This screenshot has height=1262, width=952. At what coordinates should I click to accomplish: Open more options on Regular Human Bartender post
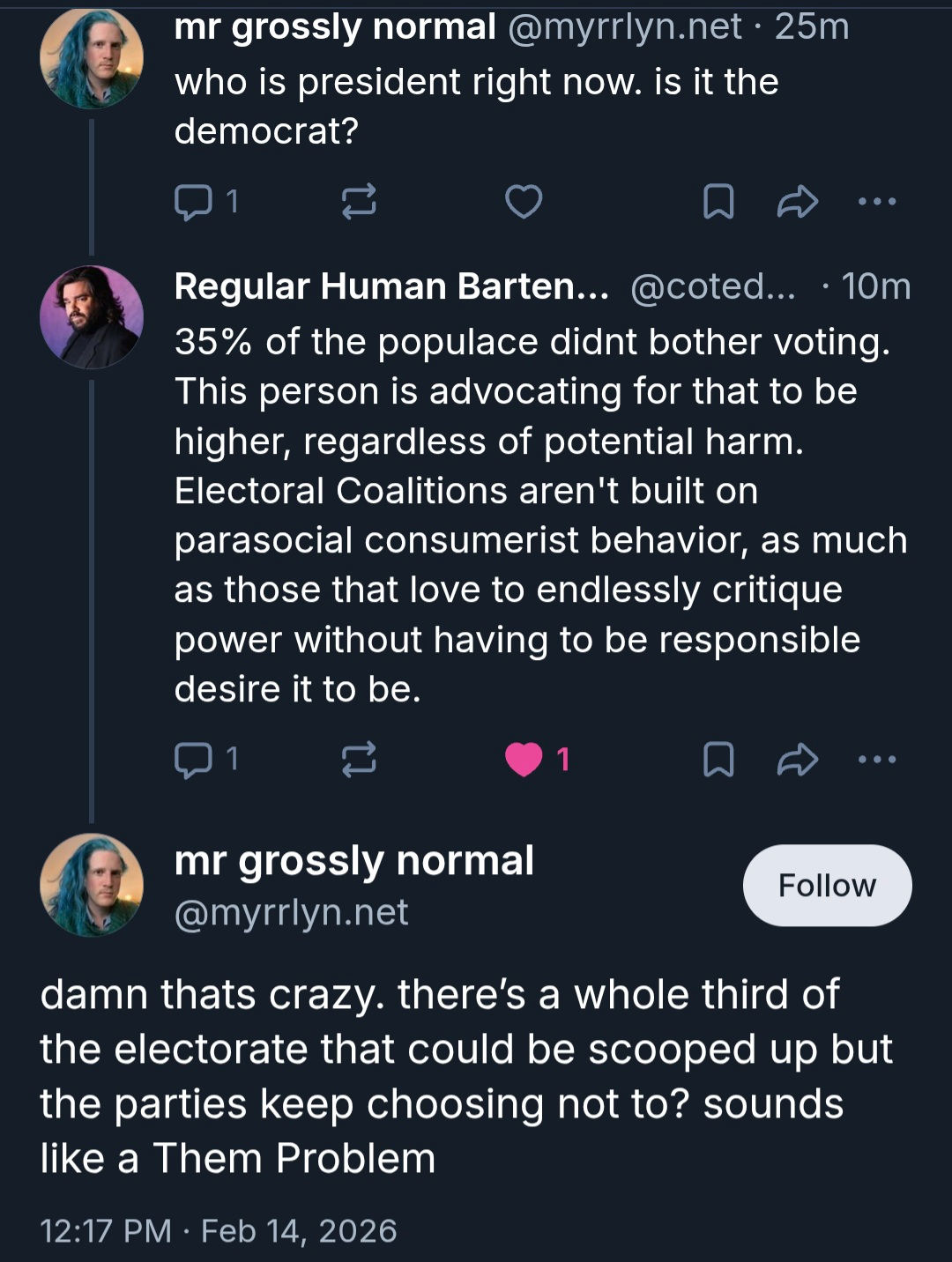point(877,759)
